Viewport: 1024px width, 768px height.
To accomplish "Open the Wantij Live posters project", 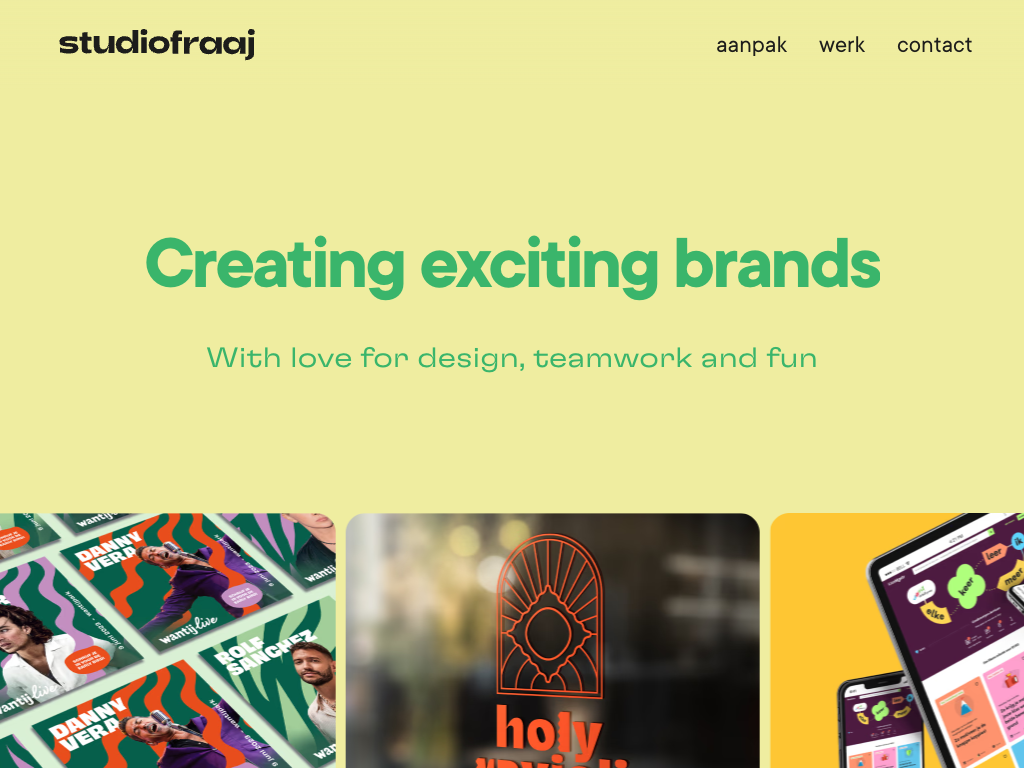I will (x=168, y=641).
